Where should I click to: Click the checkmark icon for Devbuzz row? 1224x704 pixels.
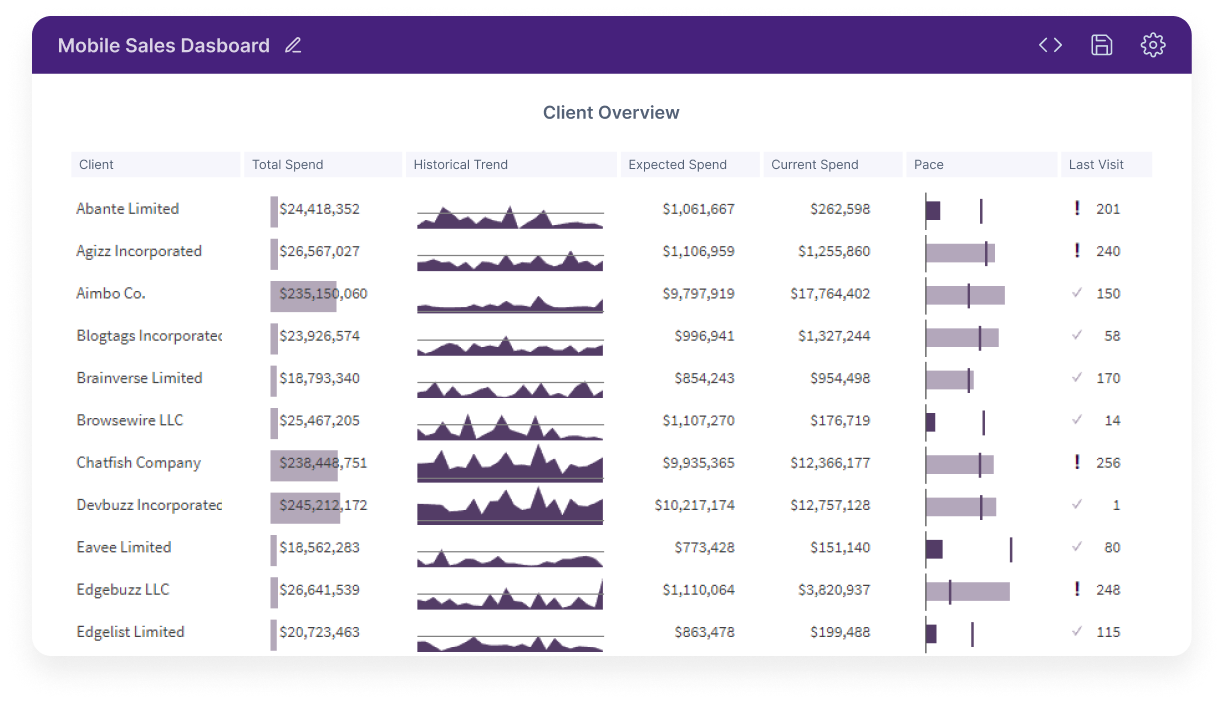(1077, 505)
